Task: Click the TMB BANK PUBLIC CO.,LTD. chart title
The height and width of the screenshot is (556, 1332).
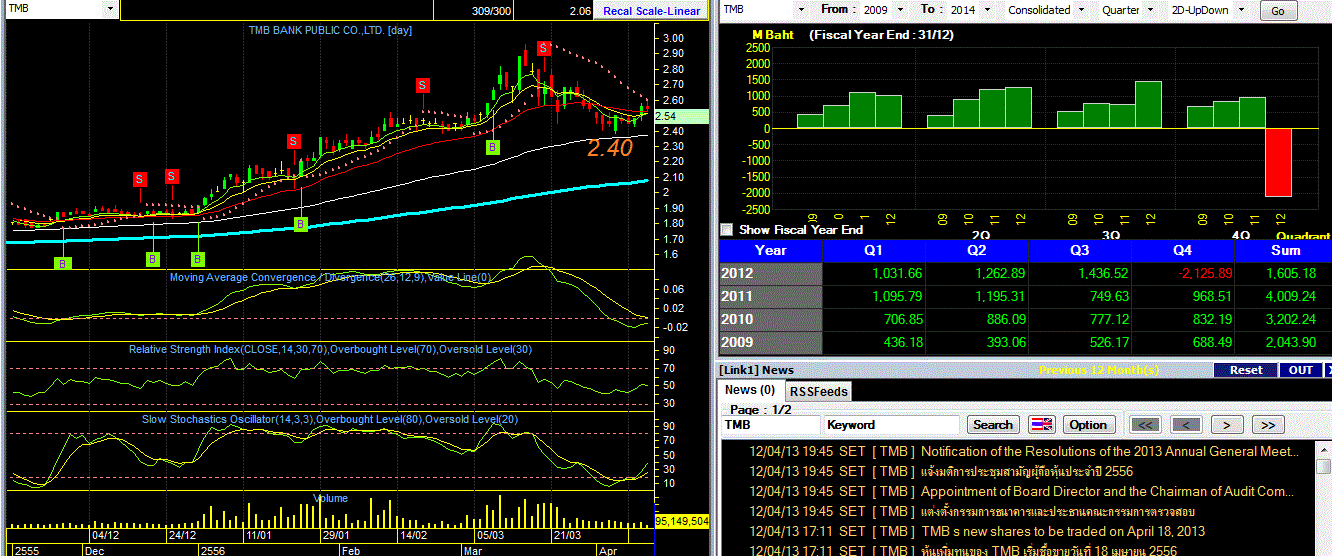Action: click(330, 30)
